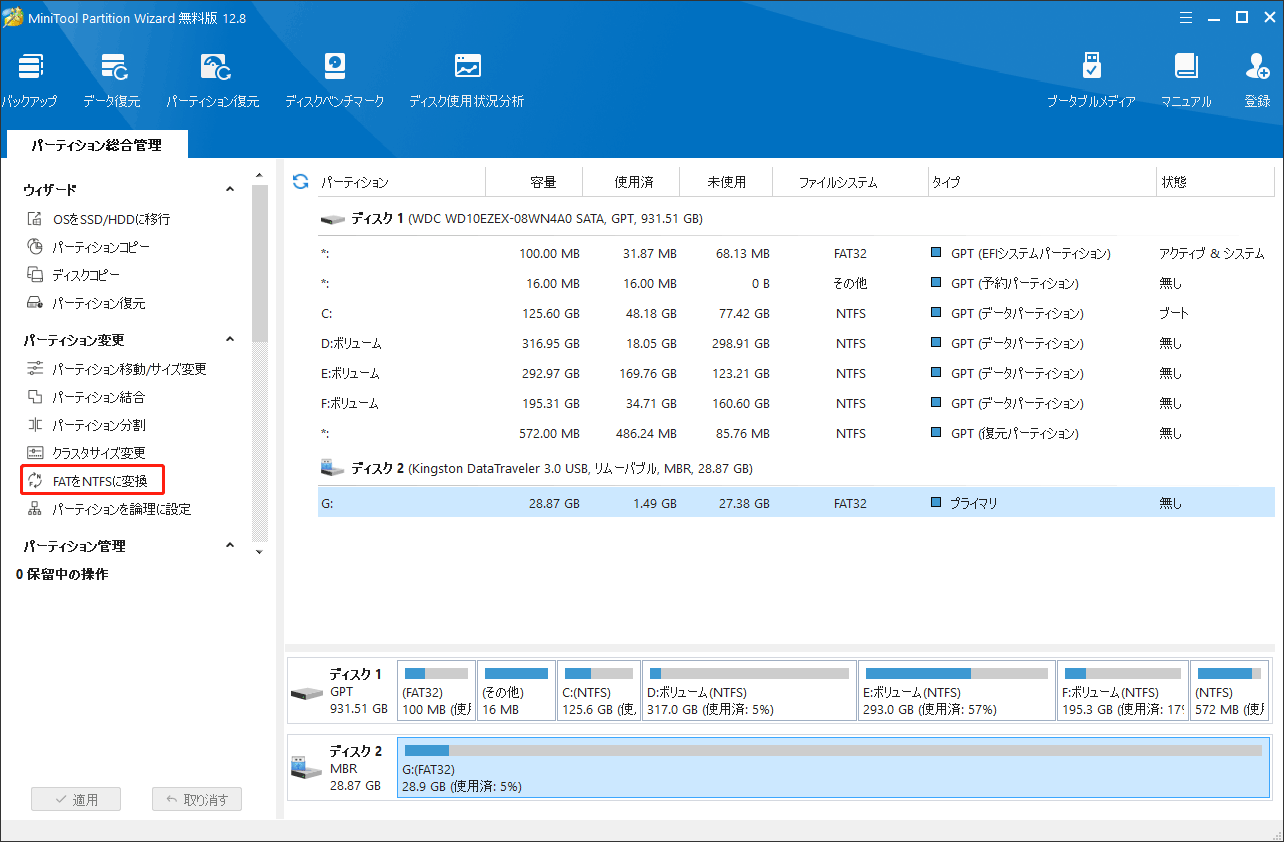Click the ディスク 1 drive icon in disk map
1284x842 pixels.
tap(306, 693)
